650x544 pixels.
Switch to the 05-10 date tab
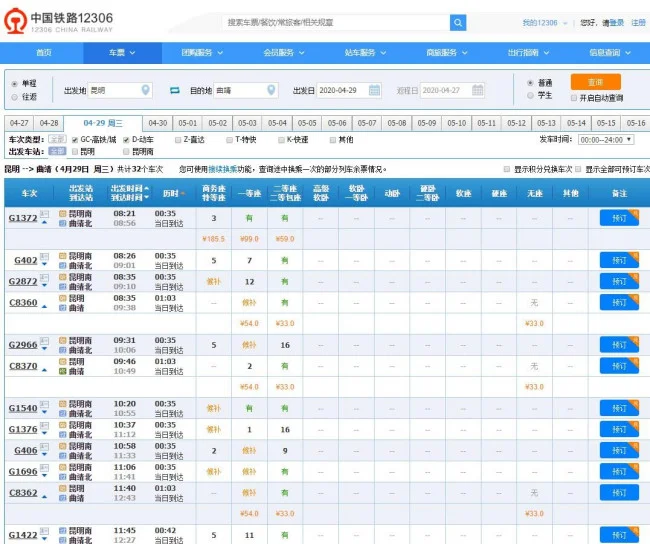pyautogui.click(x=456, y=123)
